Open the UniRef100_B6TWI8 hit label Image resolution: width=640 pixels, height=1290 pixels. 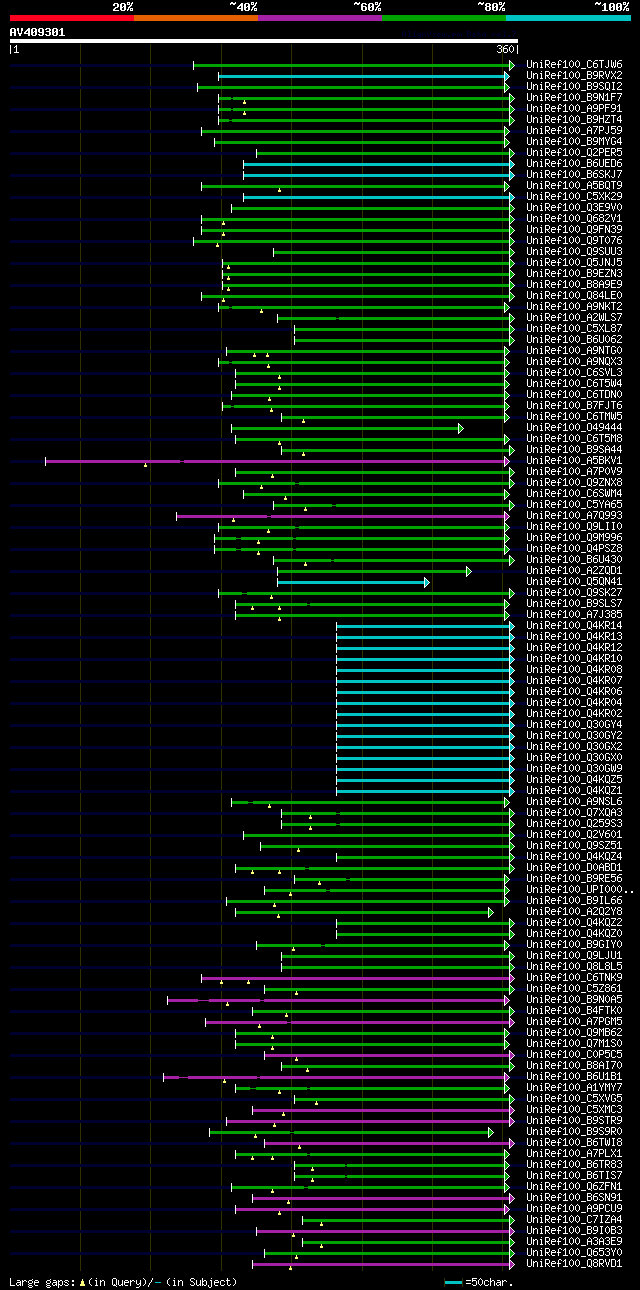(x=573, y=1143)
